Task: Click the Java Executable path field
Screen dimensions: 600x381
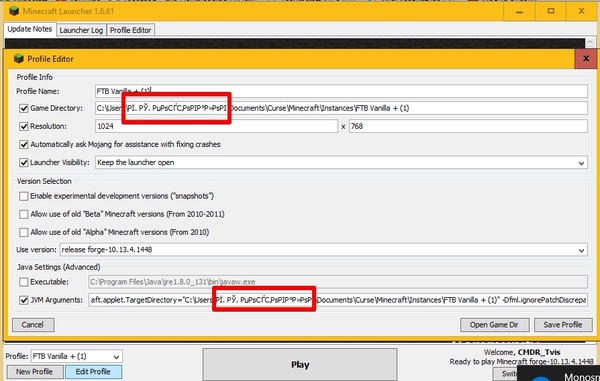Action: point(338,282)
